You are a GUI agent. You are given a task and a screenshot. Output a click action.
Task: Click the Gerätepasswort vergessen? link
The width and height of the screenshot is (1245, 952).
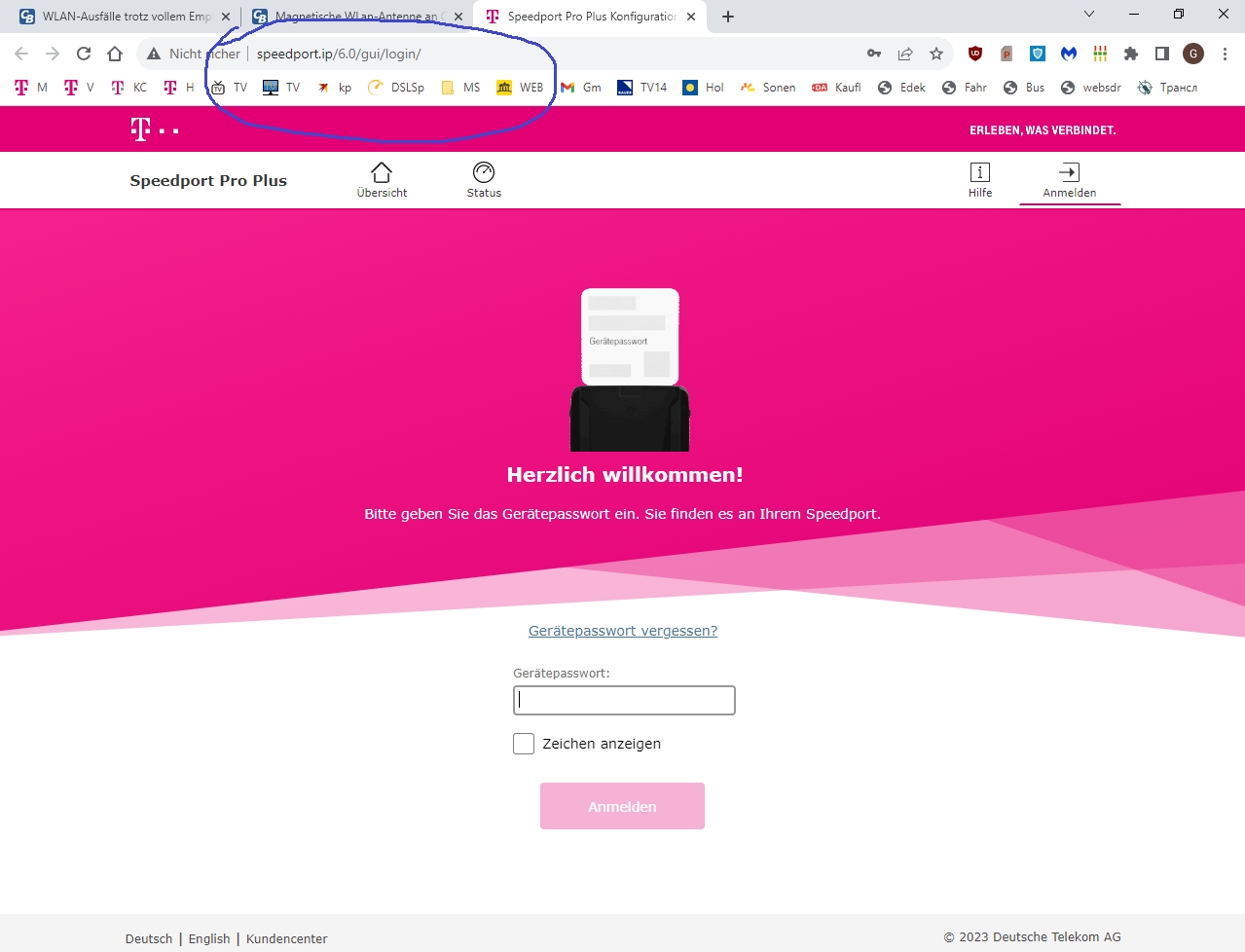(623, 631)
